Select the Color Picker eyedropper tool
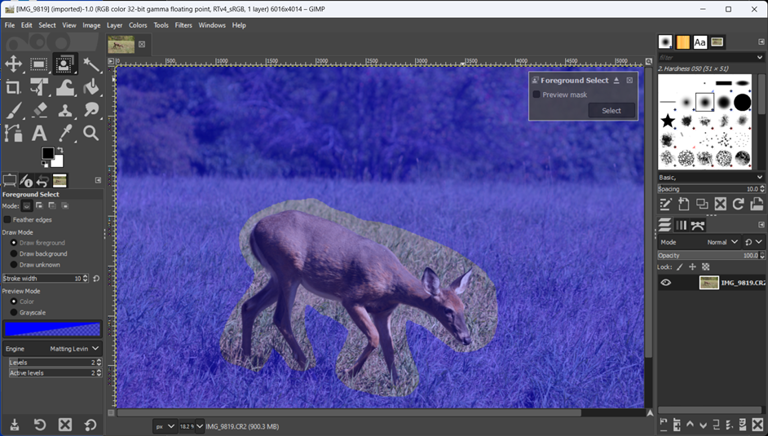This screenshot has height=436, width=768. (x=65, y=133)
